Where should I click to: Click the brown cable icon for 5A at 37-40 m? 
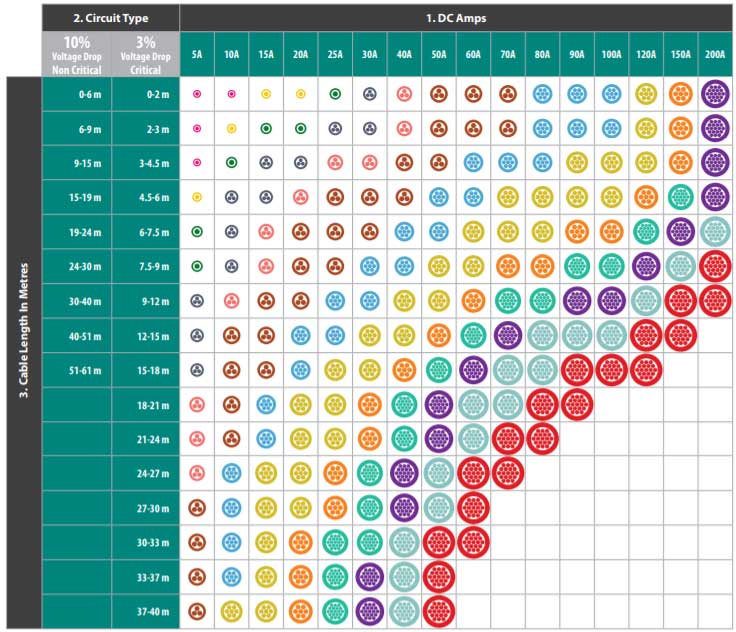click(197, 611)
